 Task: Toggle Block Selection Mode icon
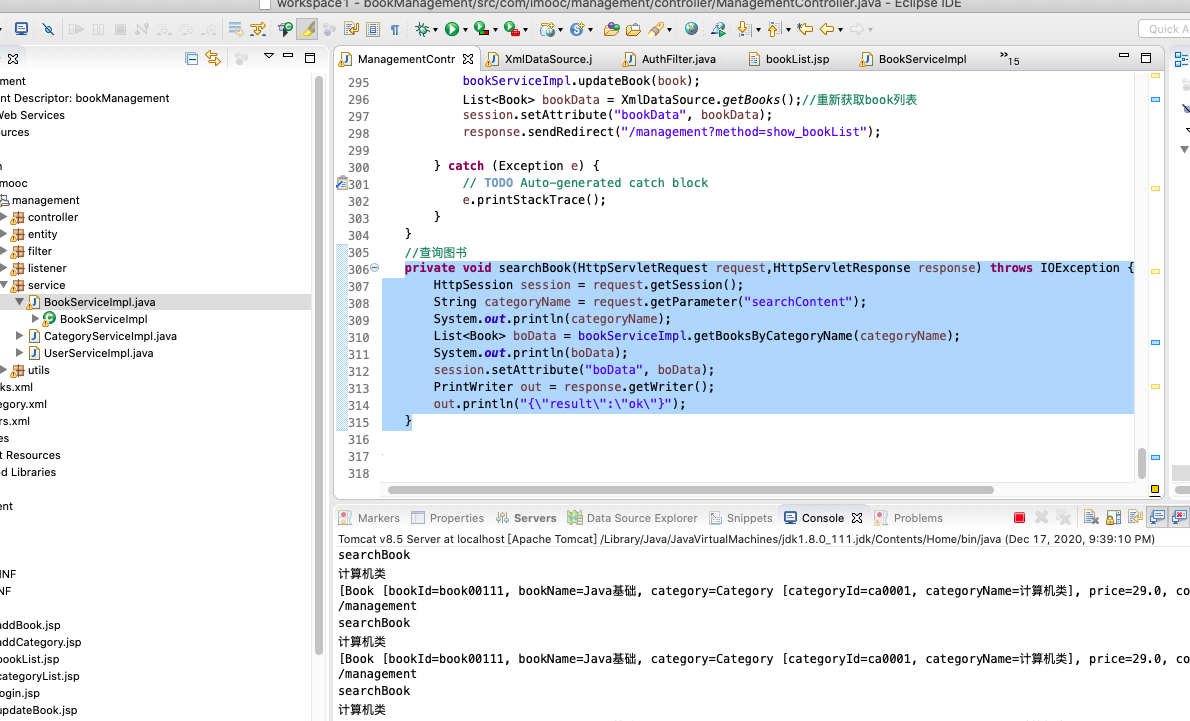coord(373,30)
